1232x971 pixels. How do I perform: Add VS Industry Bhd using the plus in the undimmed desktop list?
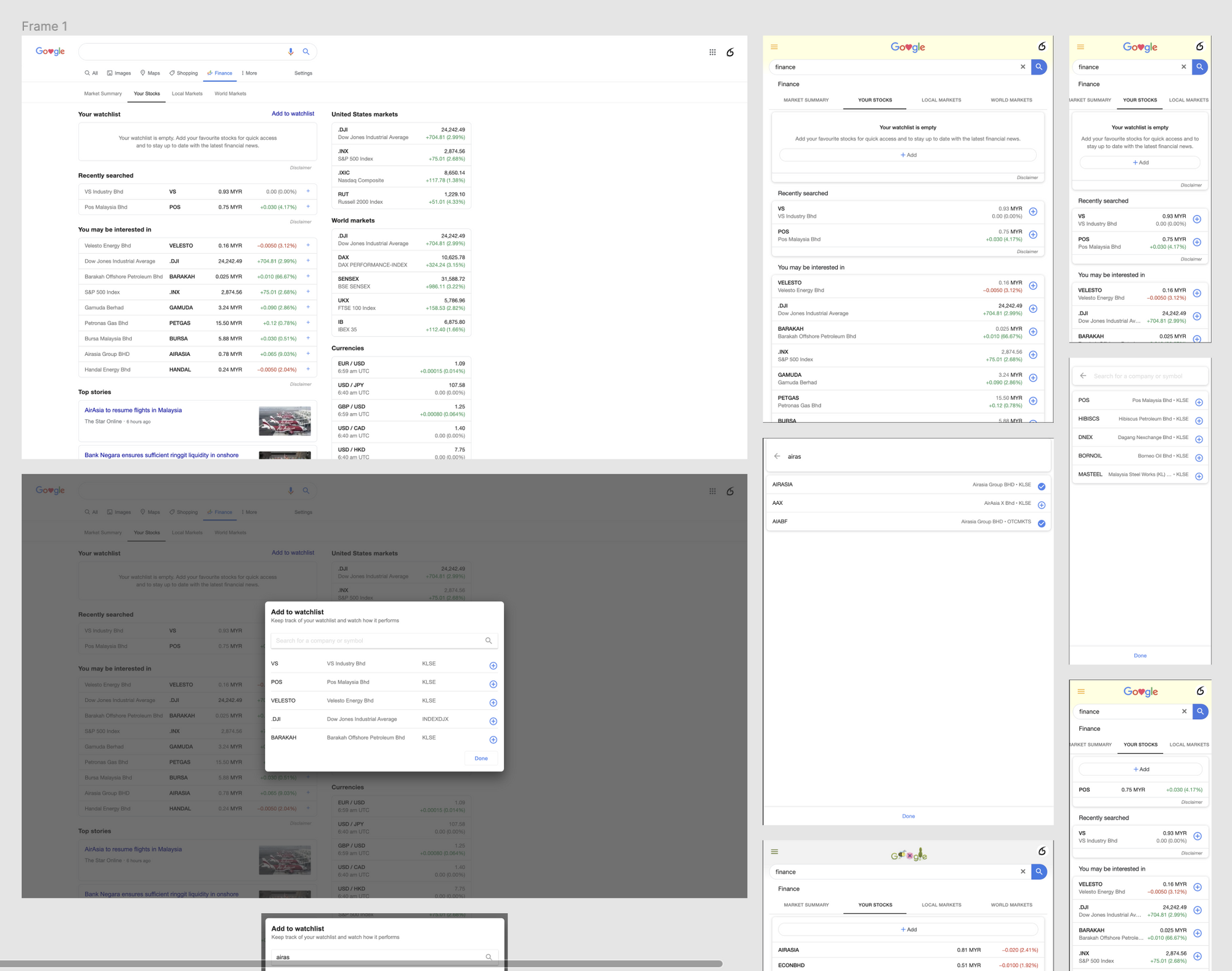coord(308,191)
